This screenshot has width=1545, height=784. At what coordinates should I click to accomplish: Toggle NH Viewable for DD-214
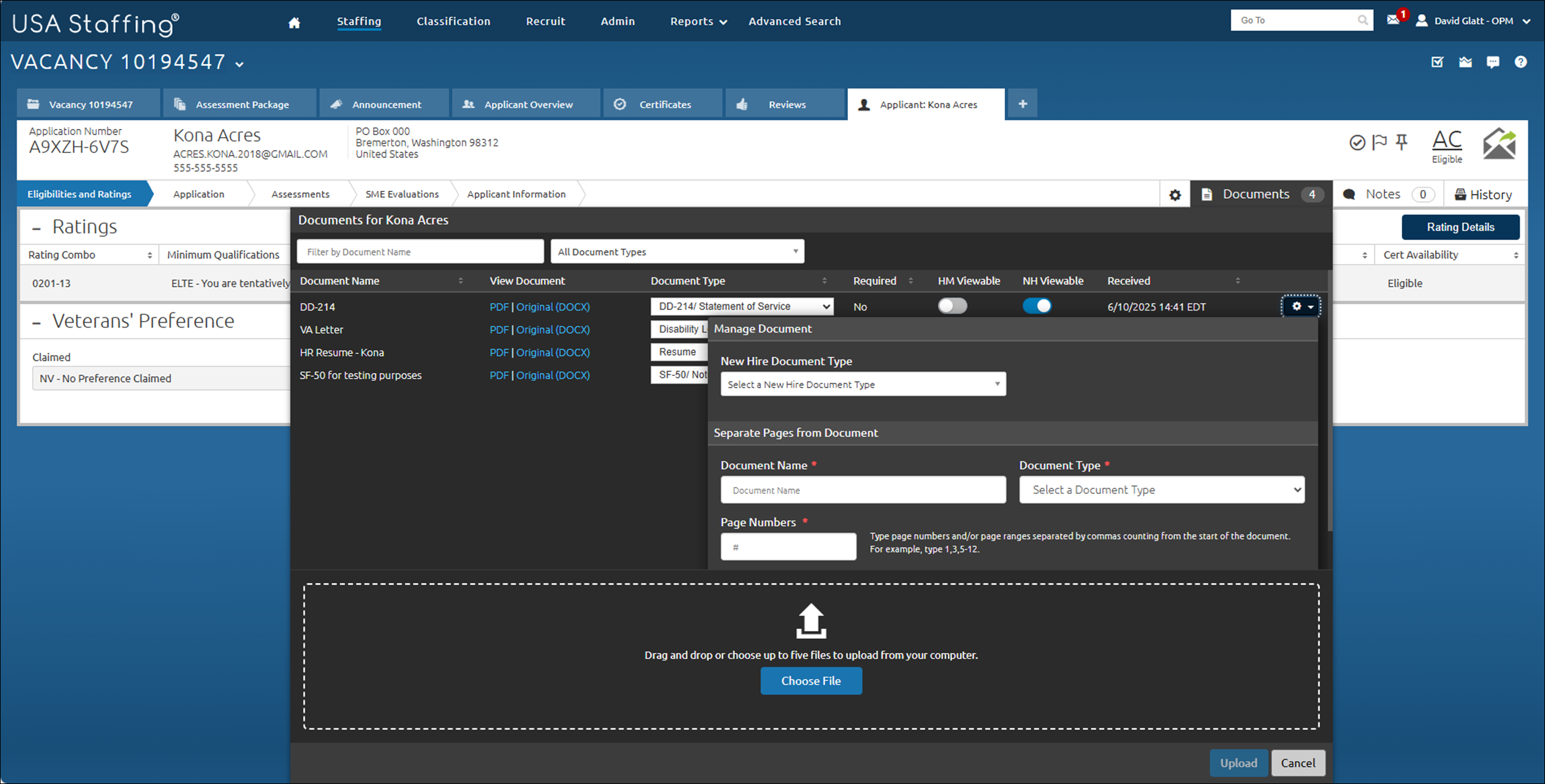(1037, 306)
